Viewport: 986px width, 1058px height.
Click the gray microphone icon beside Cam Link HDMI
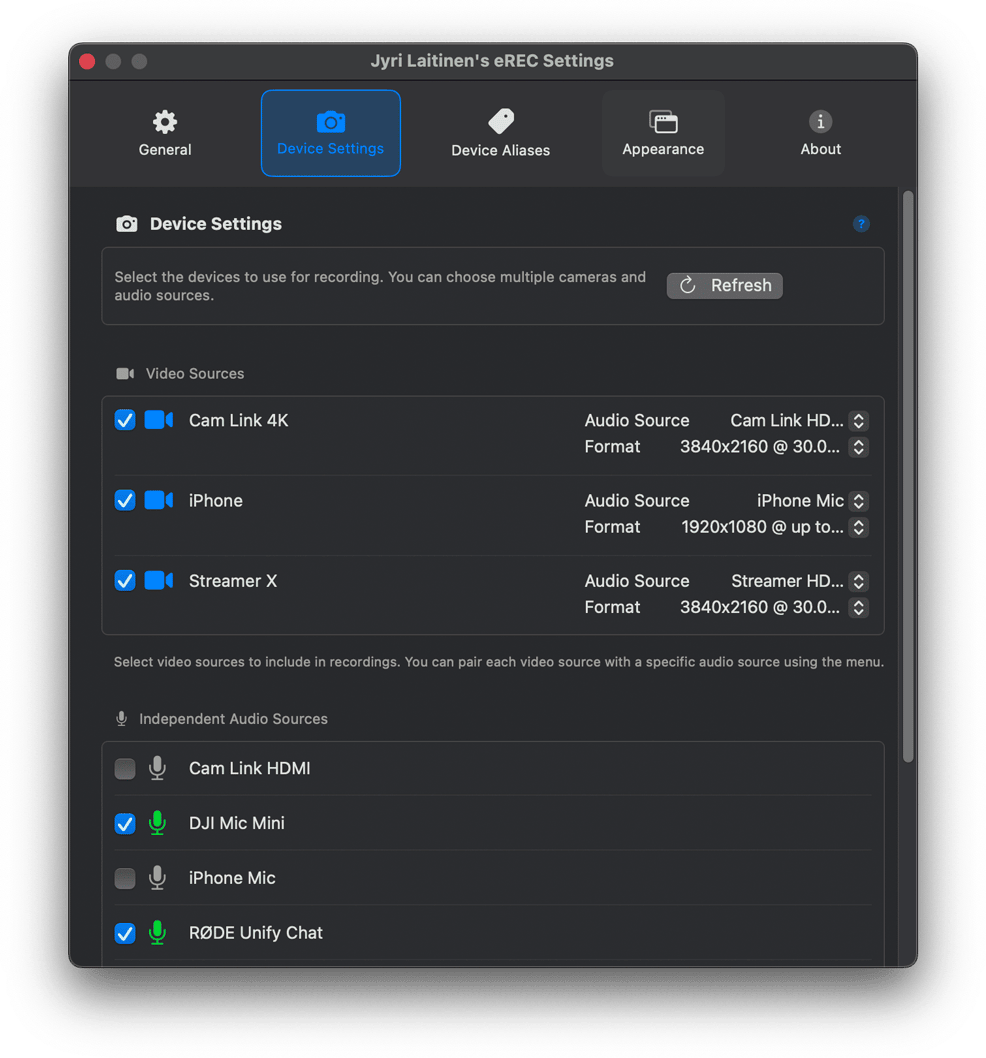pos(157,768)
